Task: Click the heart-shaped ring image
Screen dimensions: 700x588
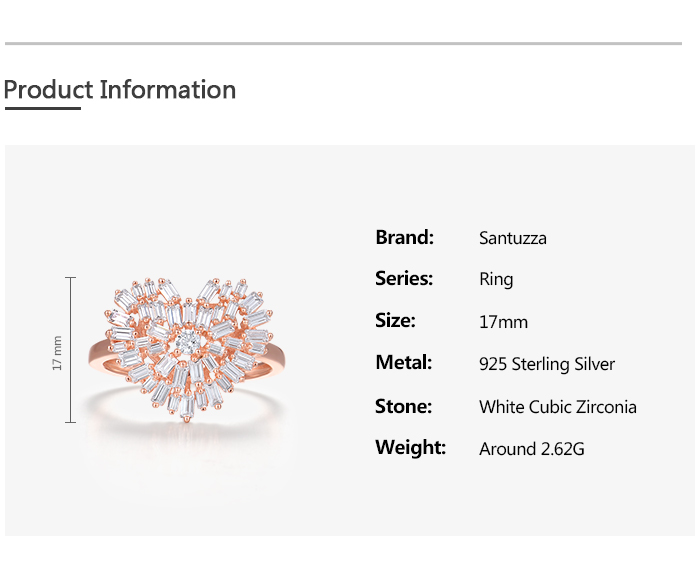Action: 185,345
